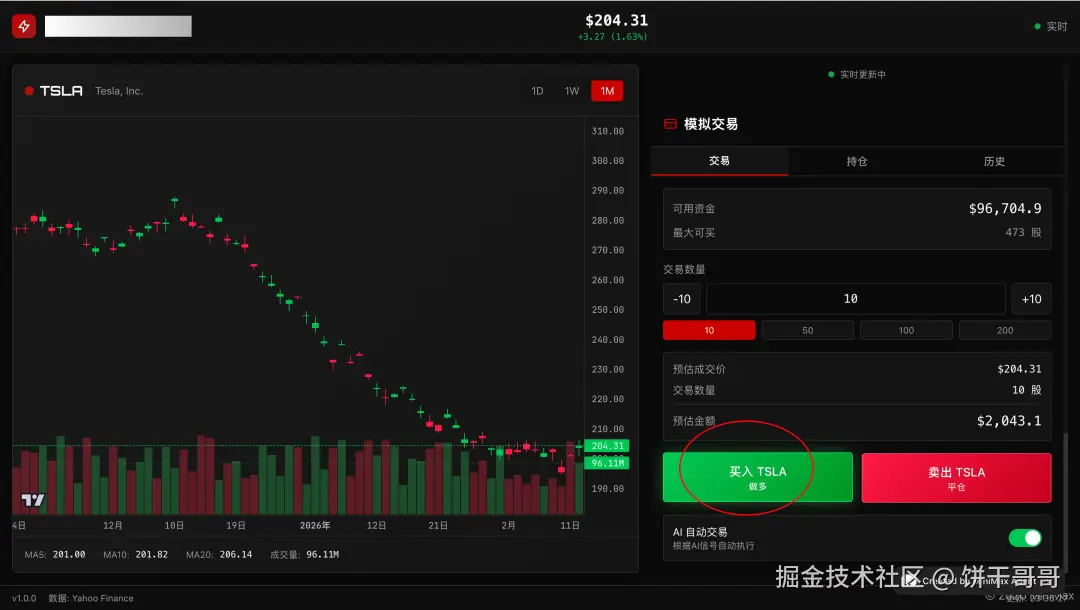Click the available funds value $96,704.9
Viewport: 1080px width, 610px height.
[1005, 209]
